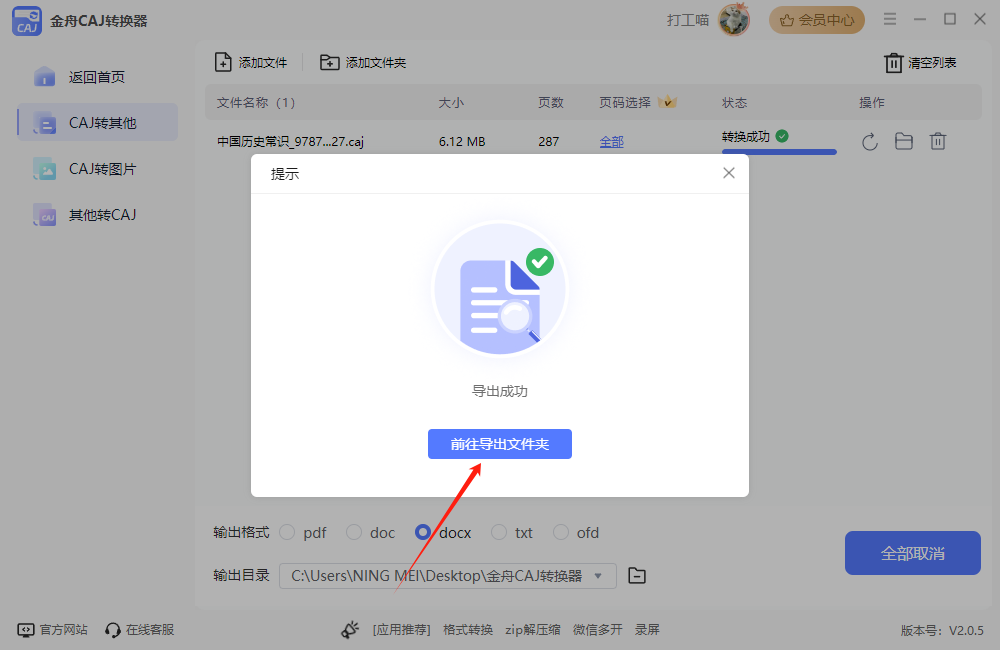1000x650 pixels.
Task: Click the 在线客服 headset icon
Action: click(x=110, y=629)
